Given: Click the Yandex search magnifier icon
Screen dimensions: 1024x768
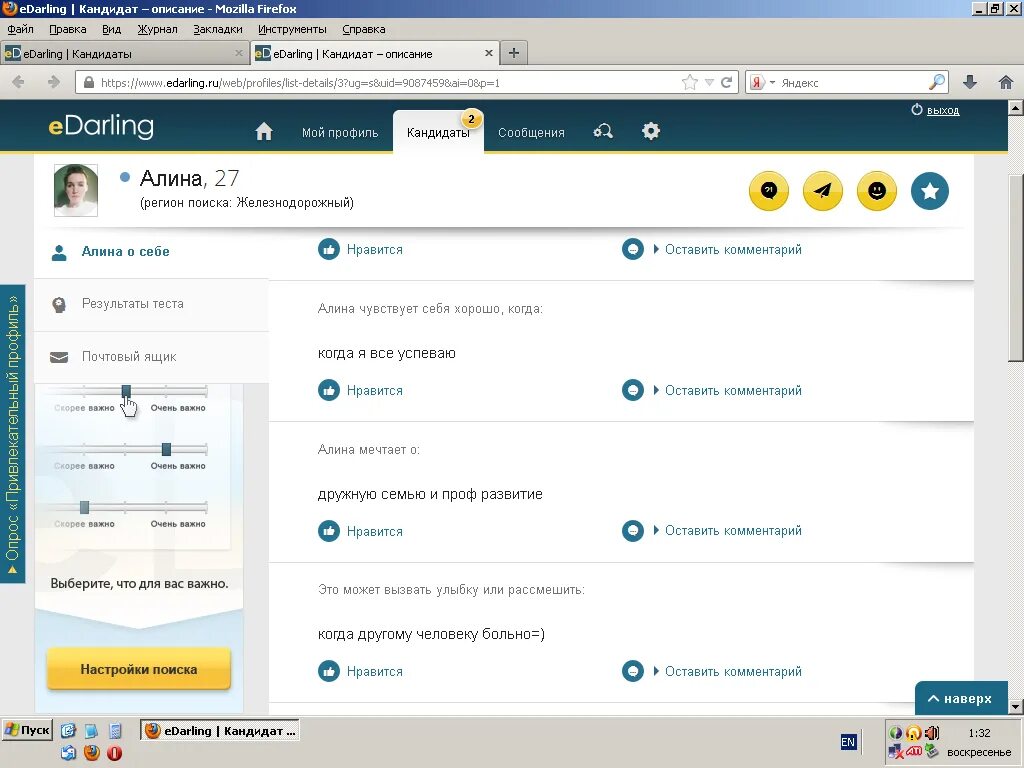Looking at the screenshot, I should tap(936, 82).
